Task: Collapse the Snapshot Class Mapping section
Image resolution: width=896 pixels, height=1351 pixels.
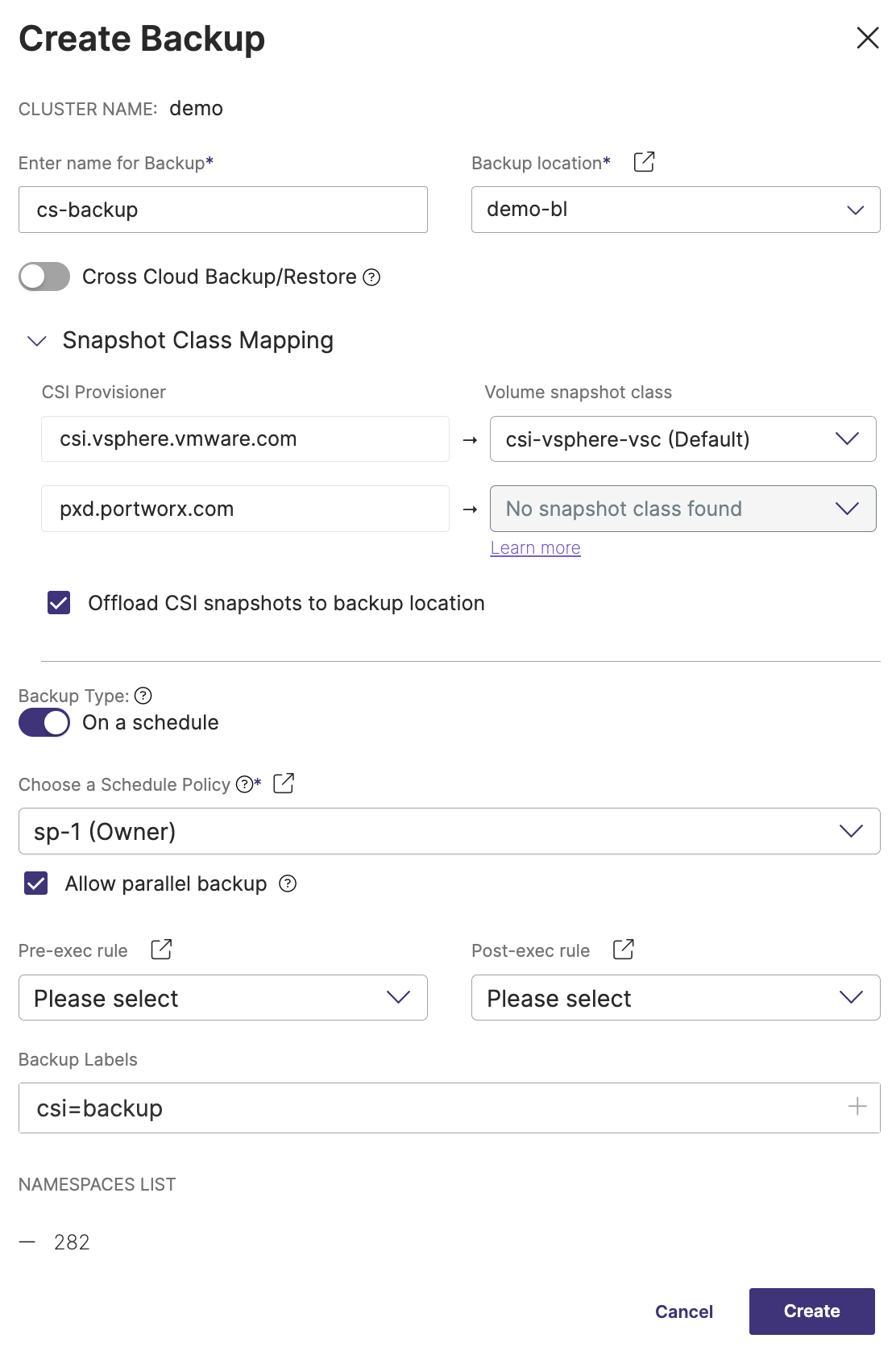Action: point(37,341)
